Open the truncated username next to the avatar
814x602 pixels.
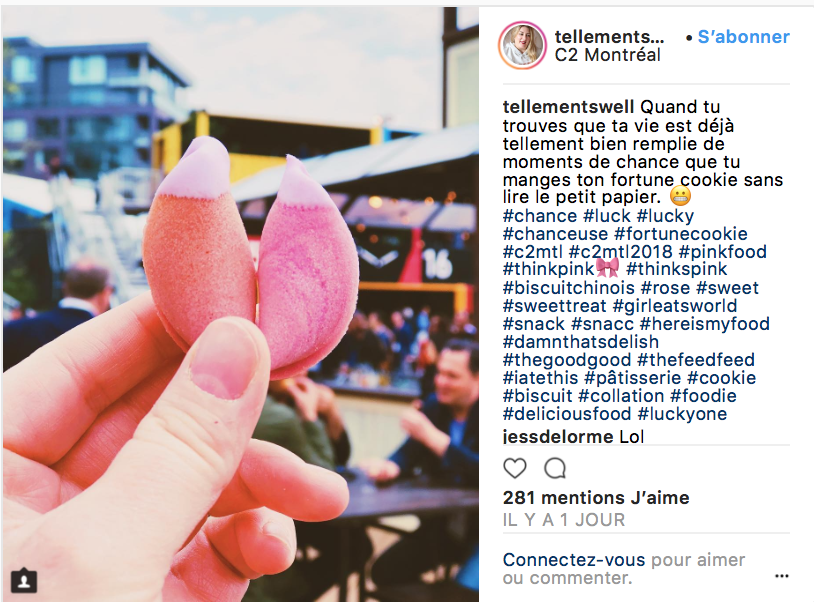coord(609,36)
